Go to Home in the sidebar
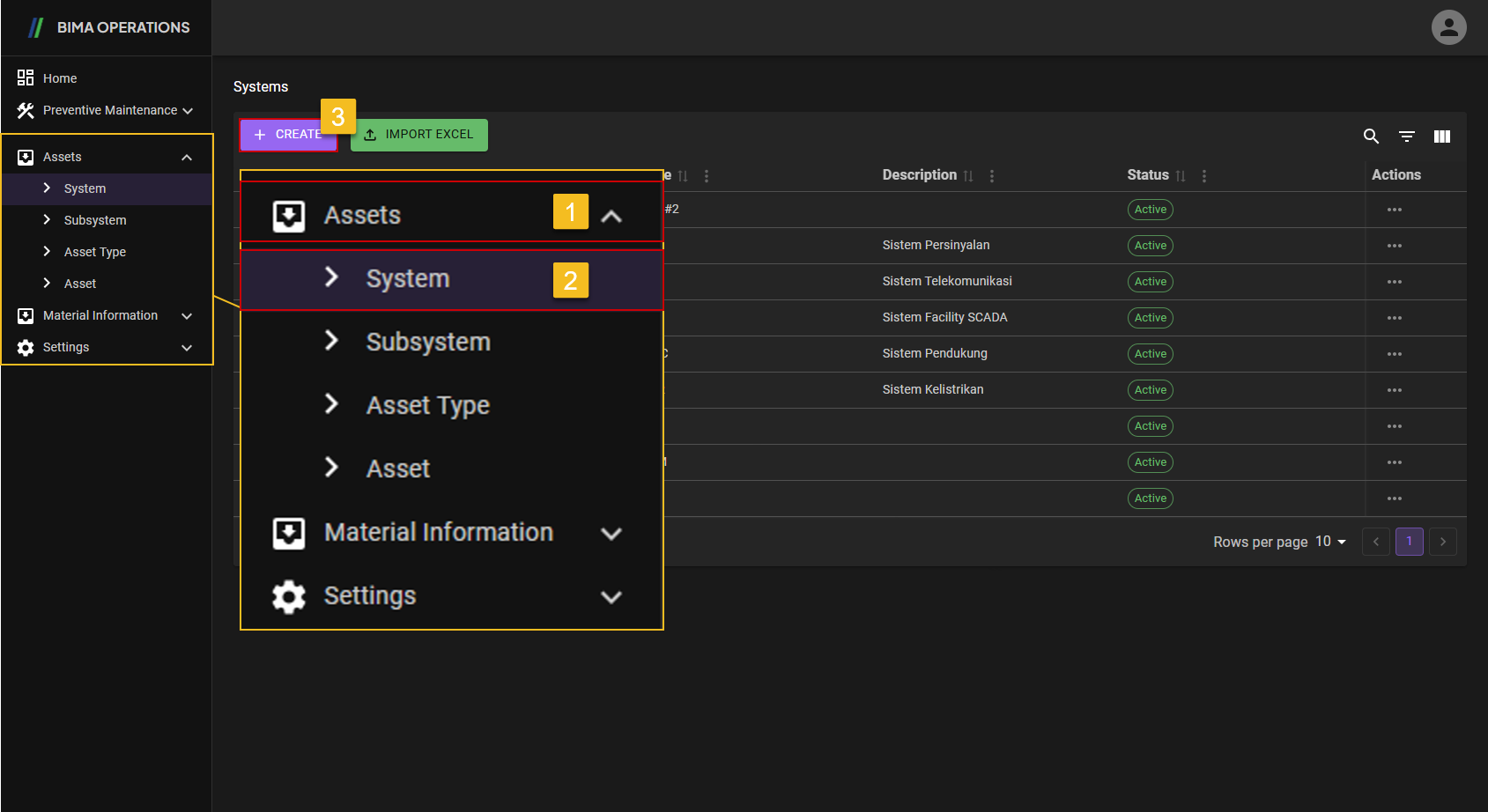 [x=59, y=78]
